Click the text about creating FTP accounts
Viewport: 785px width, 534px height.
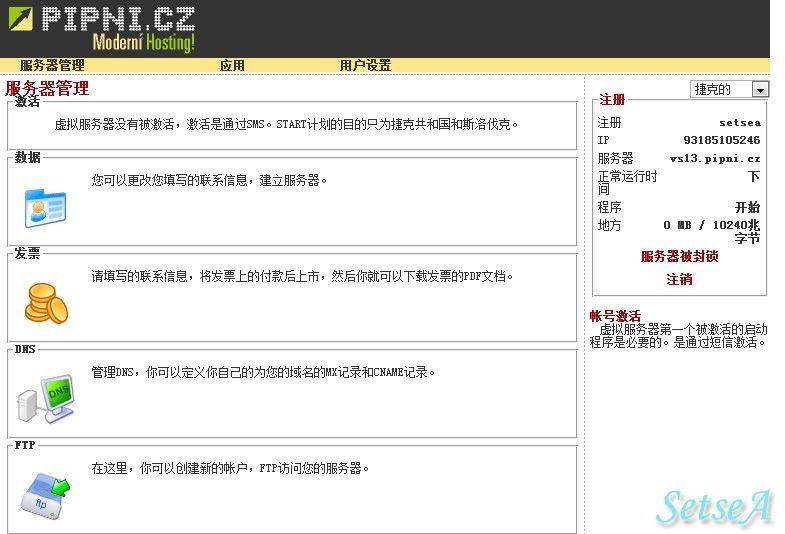(230, 468)
